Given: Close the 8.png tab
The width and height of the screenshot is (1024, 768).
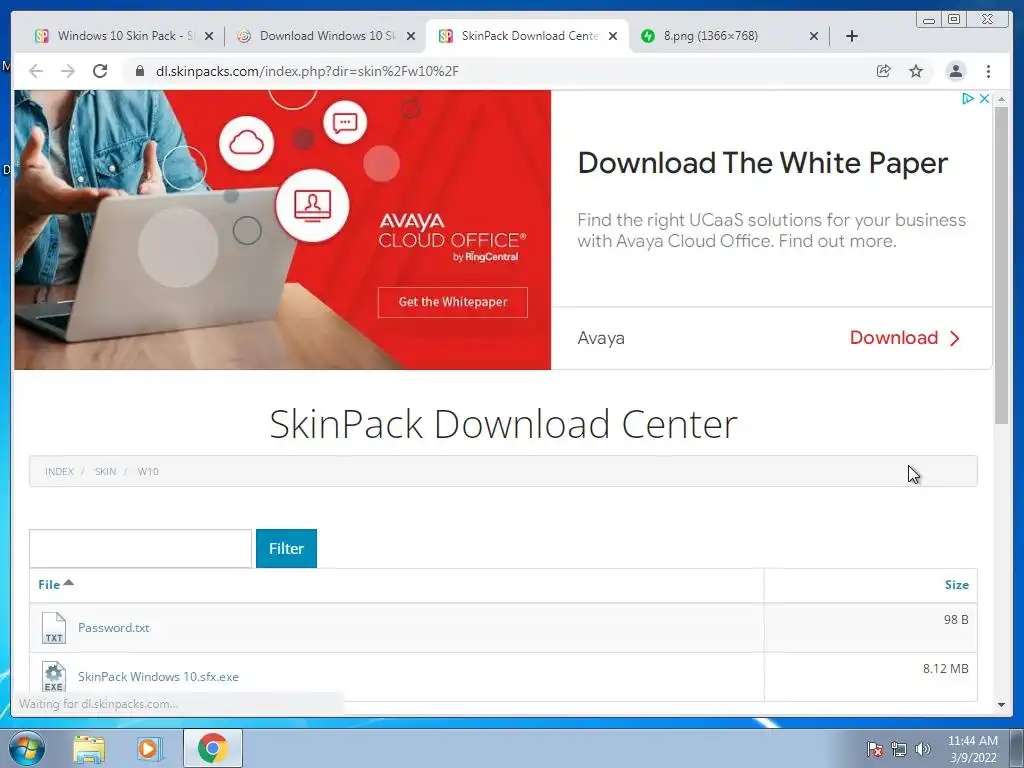Looking at the screenshot, I should click(814, 37).
